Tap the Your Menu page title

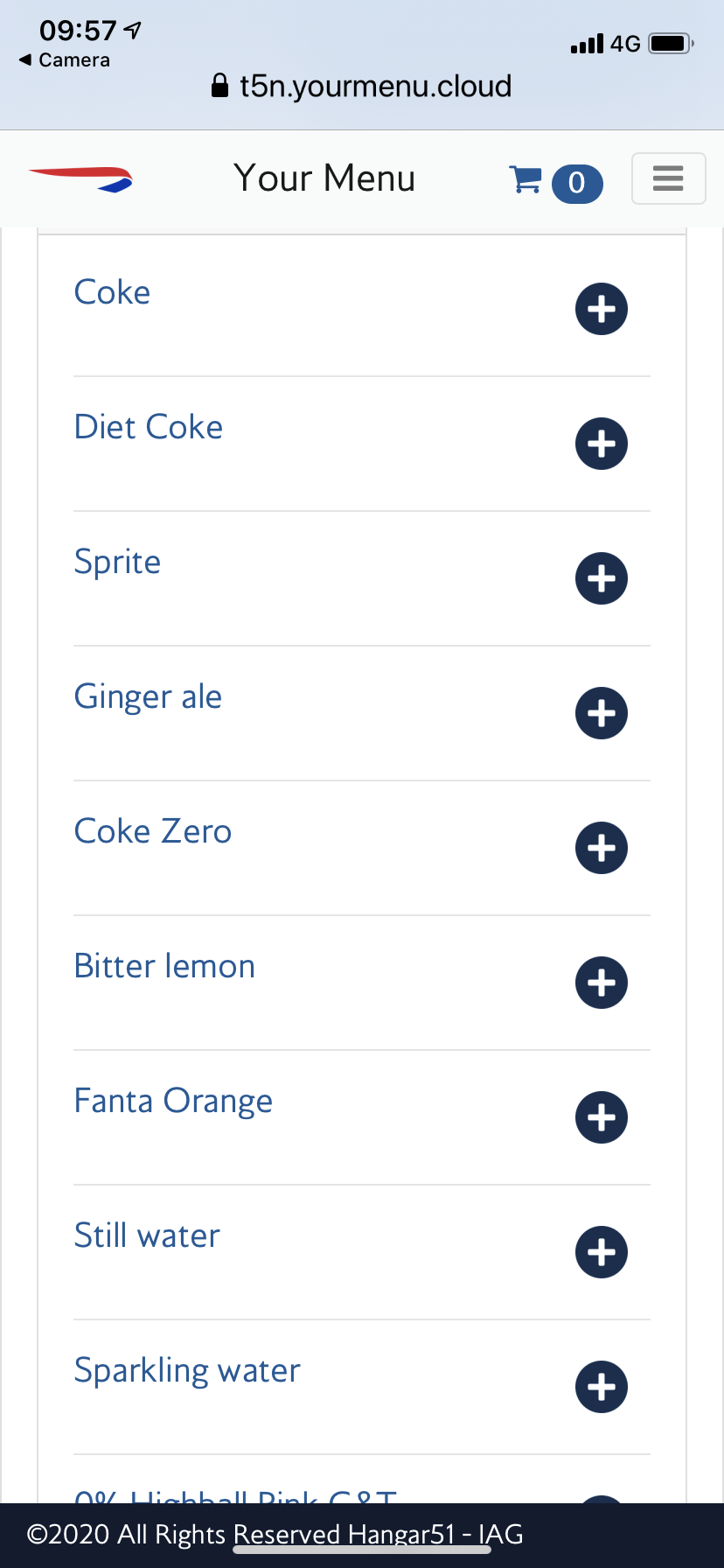[324, 178]
